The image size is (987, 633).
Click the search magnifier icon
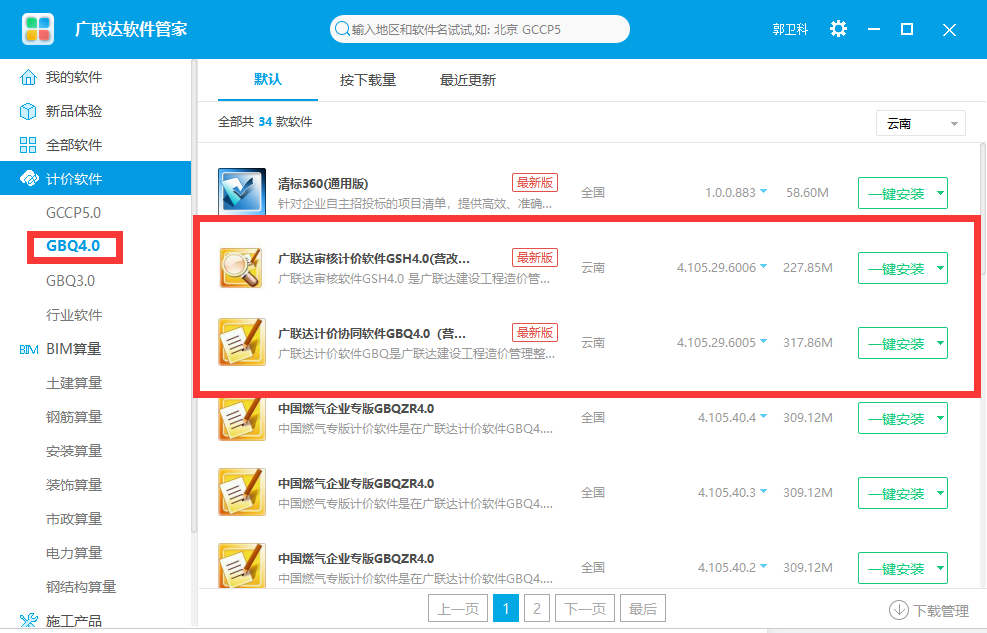pos(342,29)
